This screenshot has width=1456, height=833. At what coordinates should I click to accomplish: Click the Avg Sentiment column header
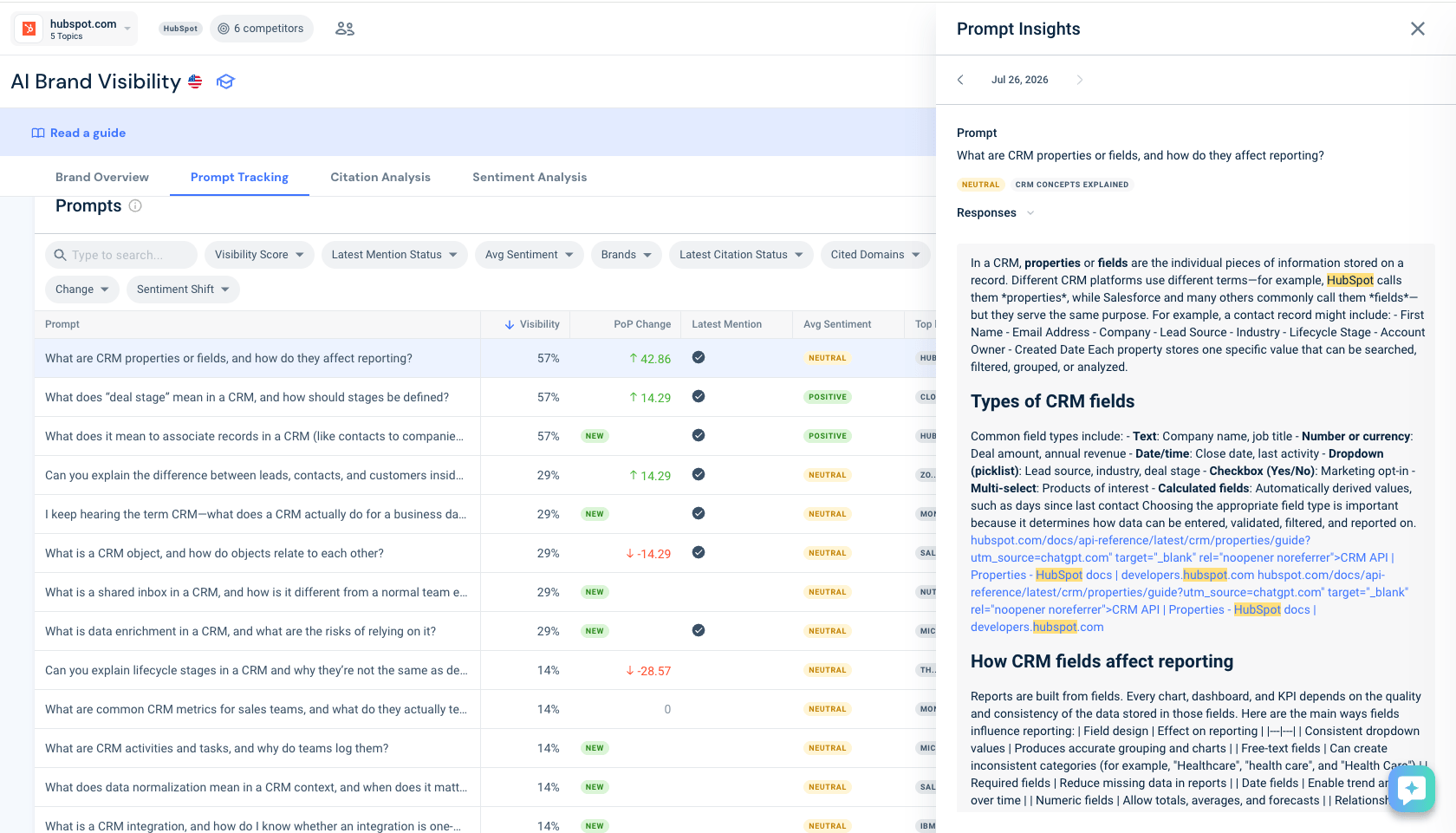pyautogui.click(x=837, y=324)
